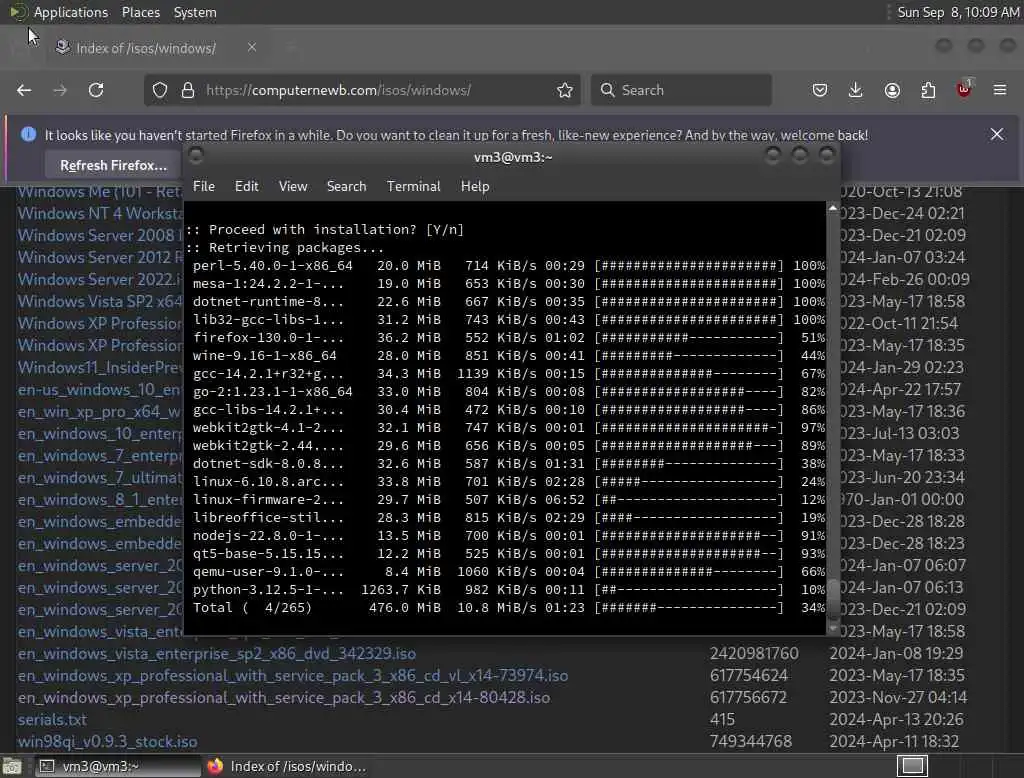
Task: Open the terminal Search menu
Action: click(x=346, y=186)
